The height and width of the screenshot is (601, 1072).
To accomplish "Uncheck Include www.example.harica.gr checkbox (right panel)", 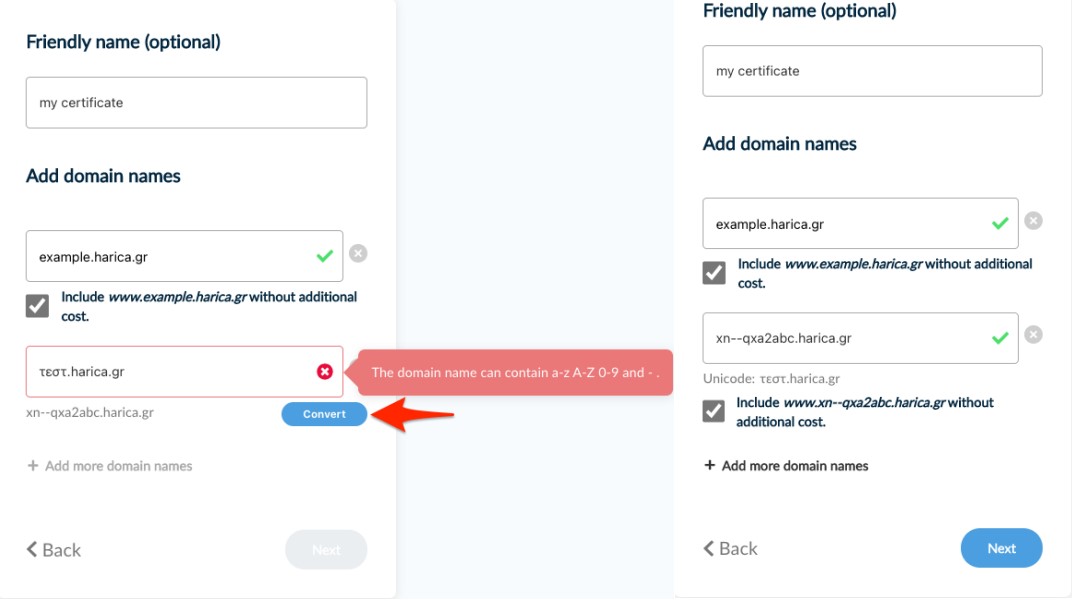I will click(713, 270).
